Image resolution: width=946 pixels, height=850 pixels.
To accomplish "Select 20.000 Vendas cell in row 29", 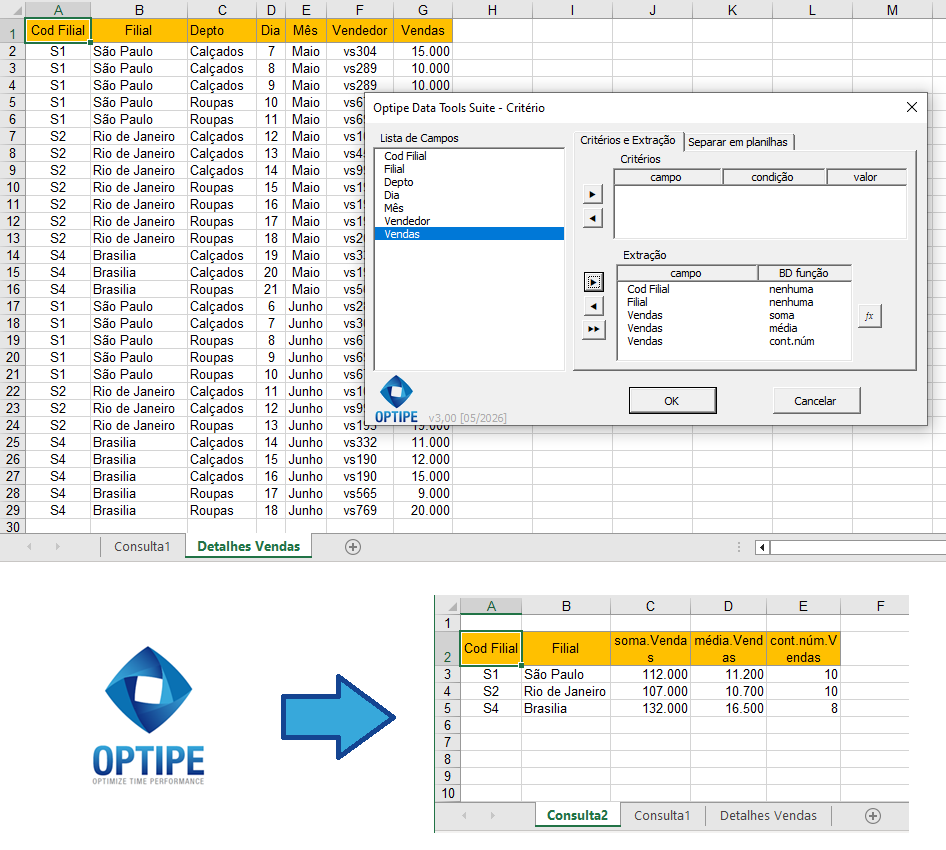I will [x=423, y=510].
